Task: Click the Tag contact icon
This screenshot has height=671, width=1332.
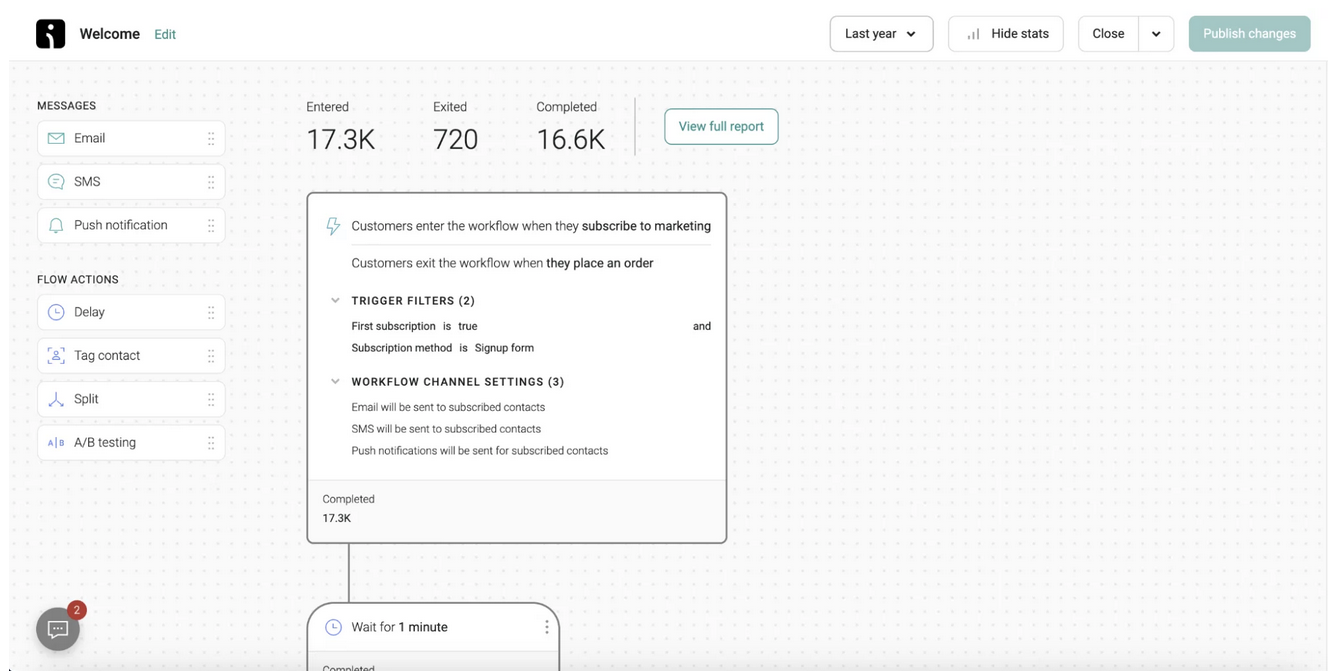Action: pyautogui.click(x=56, y=355)
